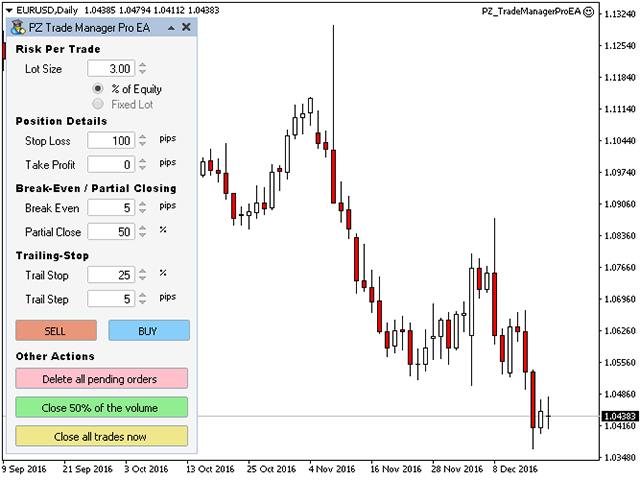
Task: Click the Take Profit value field
Action: coord(111,164)
